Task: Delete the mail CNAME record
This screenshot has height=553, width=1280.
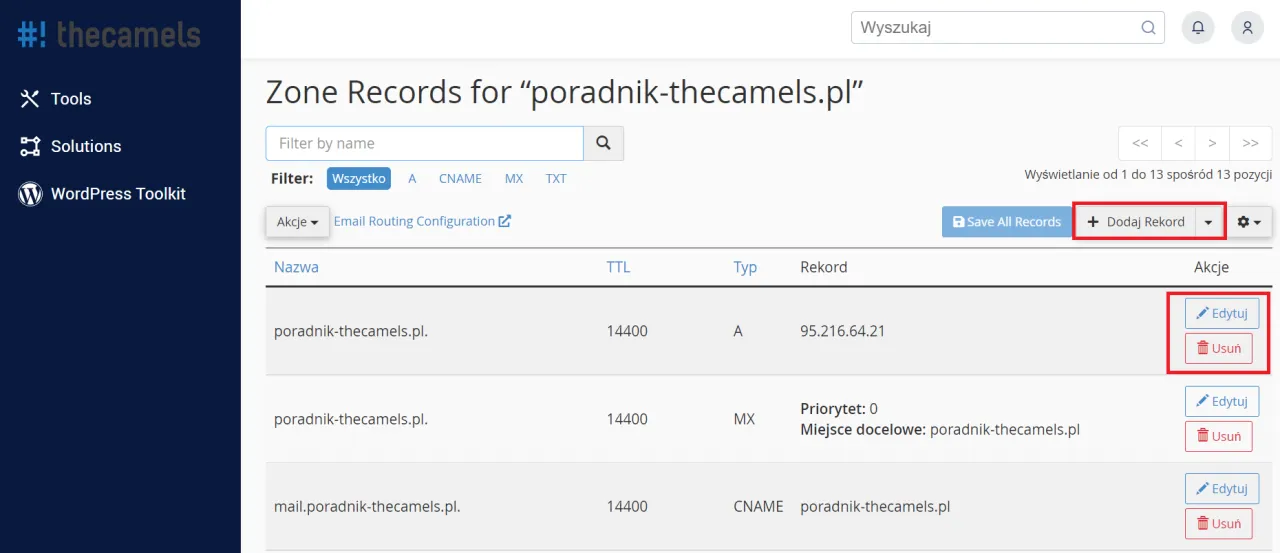Action: click(1218, 523)
